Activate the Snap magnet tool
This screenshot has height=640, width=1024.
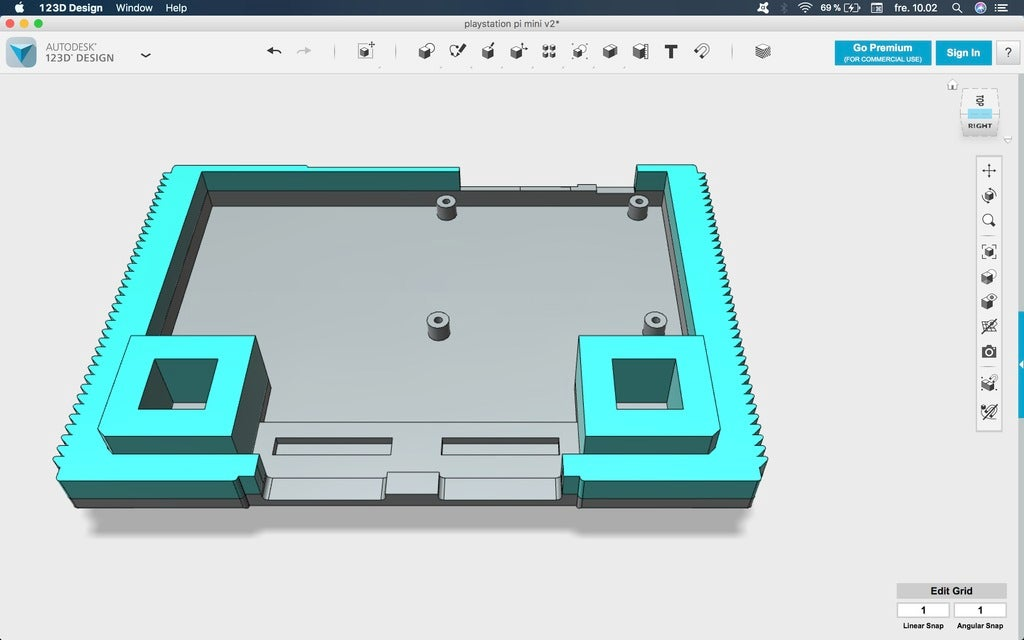701,52
